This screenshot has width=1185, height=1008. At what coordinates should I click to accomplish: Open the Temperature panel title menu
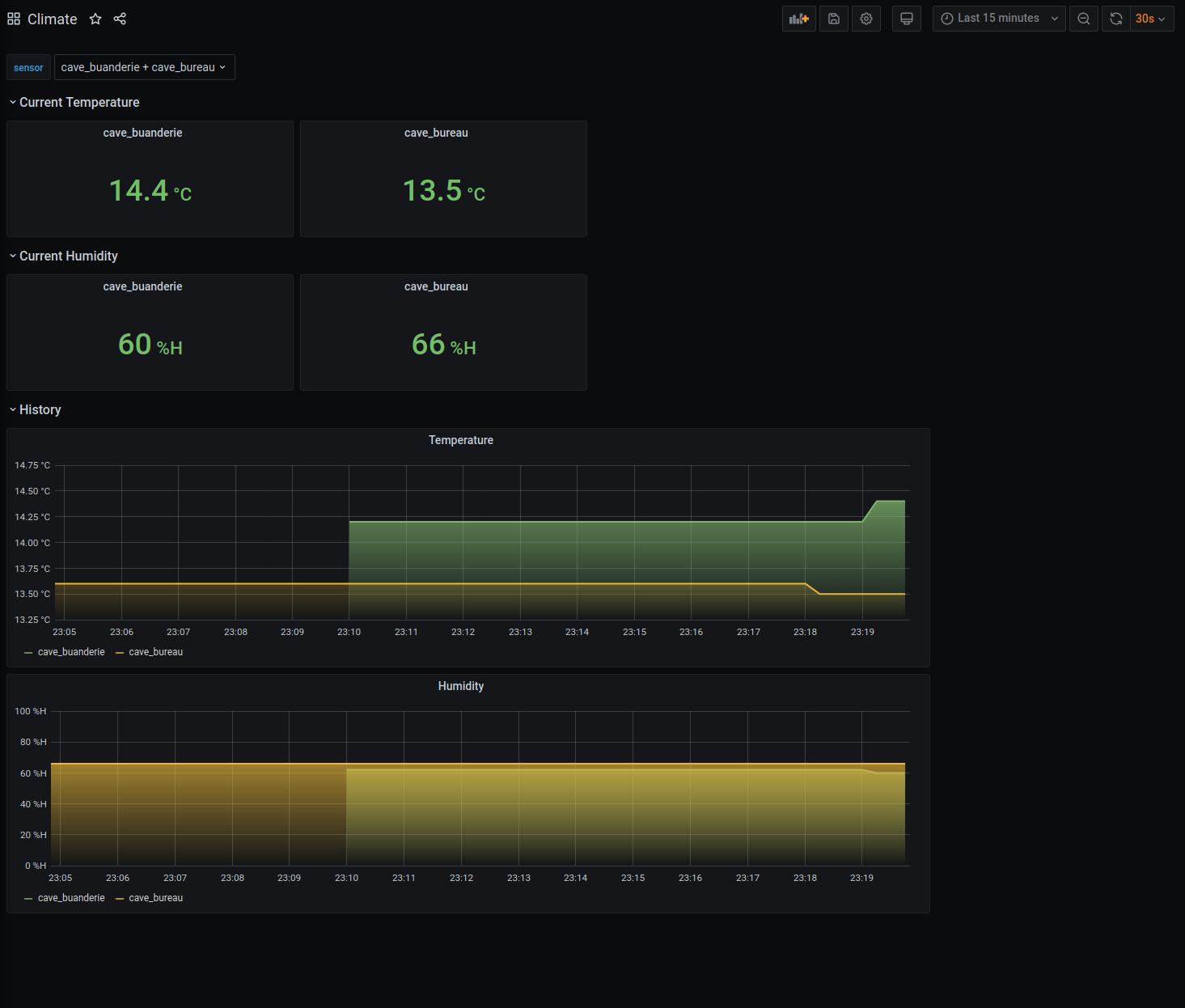[x=460, y=440]
